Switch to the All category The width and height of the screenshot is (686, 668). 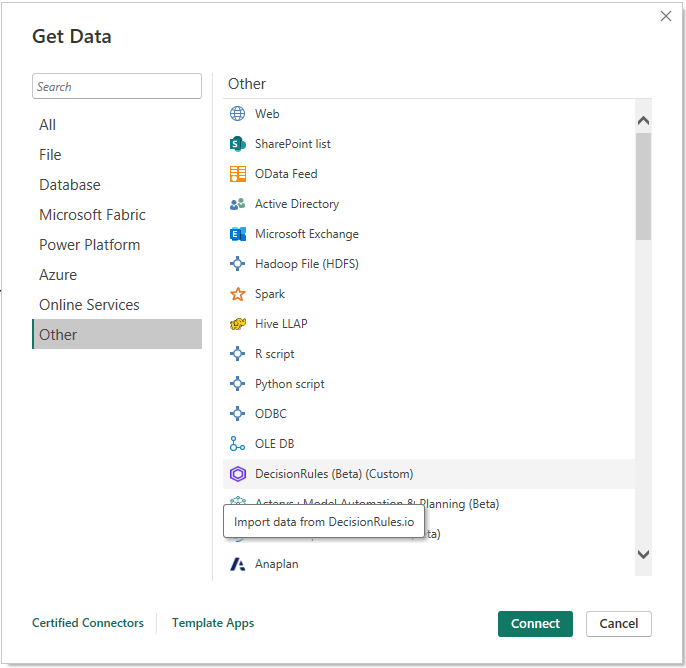(x=48, y=125)
